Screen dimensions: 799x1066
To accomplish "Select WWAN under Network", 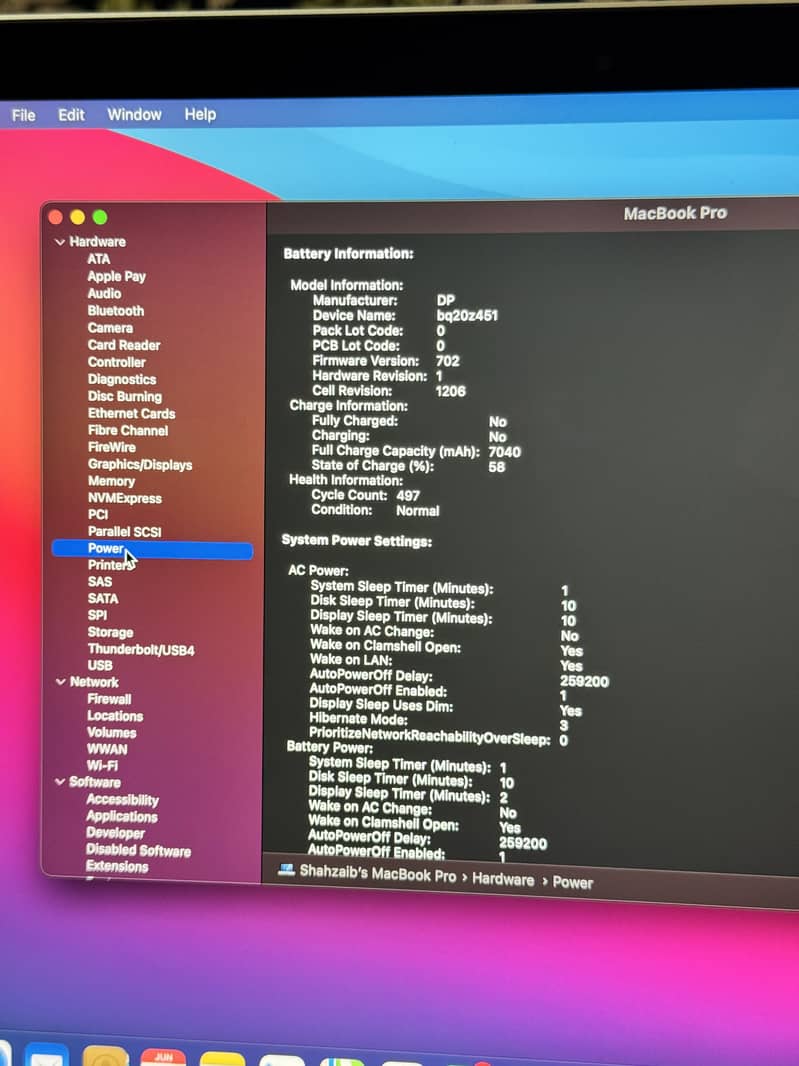I will [x=107, y=749].
